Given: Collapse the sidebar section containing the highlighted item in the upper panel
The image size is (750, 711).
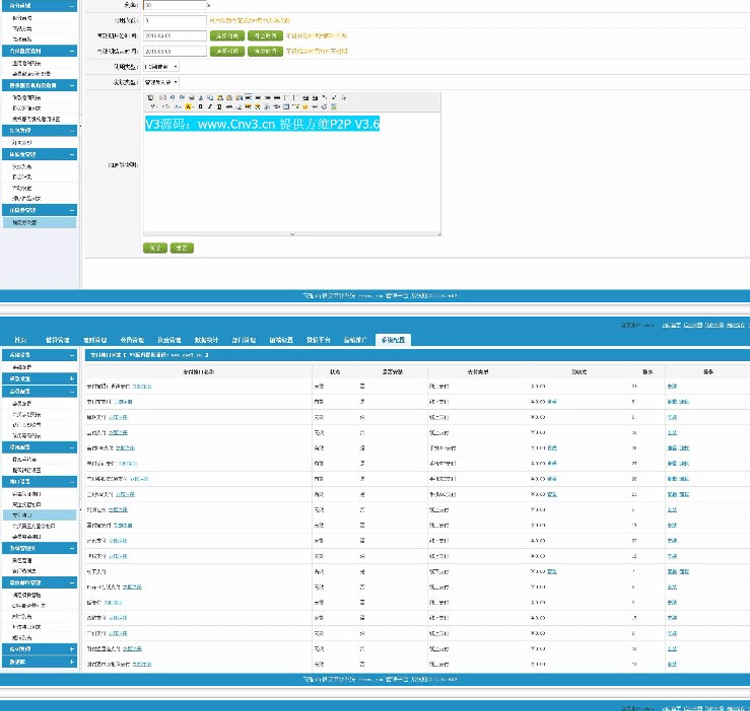Looking at the screenshot, I should click(71, 211).
